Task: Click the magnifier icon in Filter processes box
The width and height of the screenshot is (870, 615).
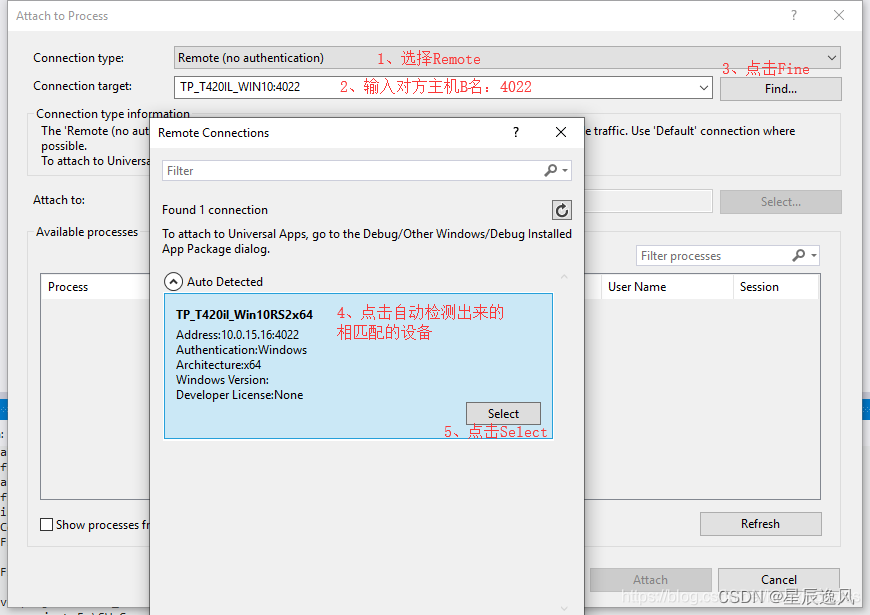Action: click(x=800, y=255)
